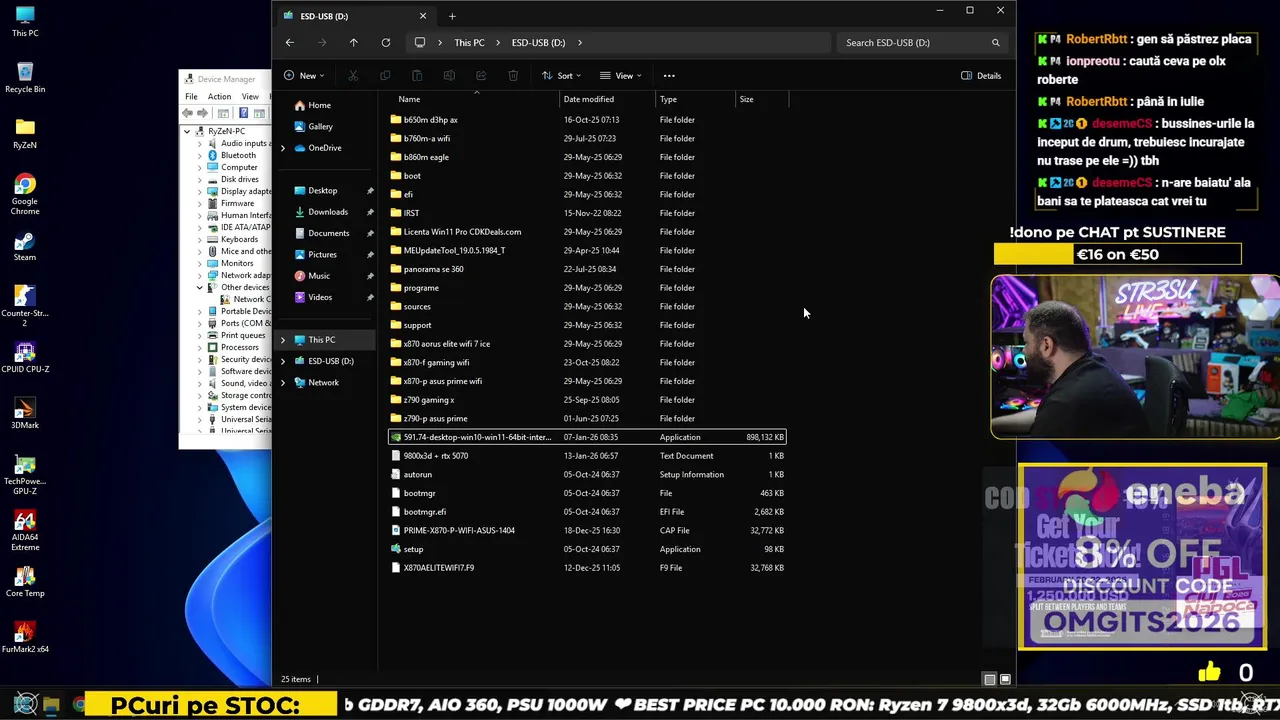Open the Action menu in Device Manager
The image size is (1280, 720).
pyautogui.click(x=219, y=97)
